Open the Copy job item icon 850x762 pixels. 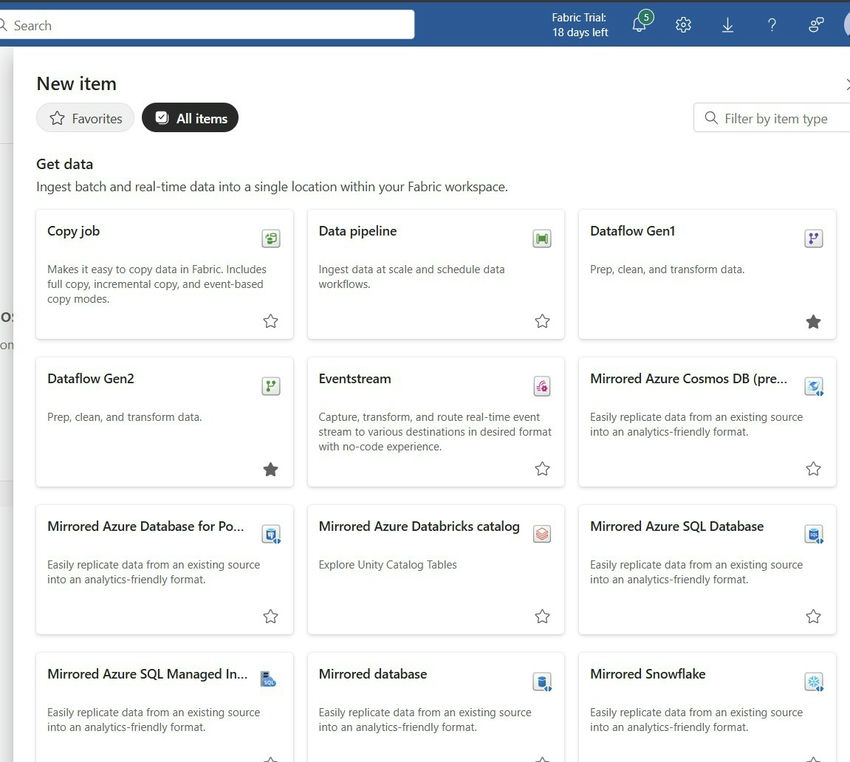[270, 238]
